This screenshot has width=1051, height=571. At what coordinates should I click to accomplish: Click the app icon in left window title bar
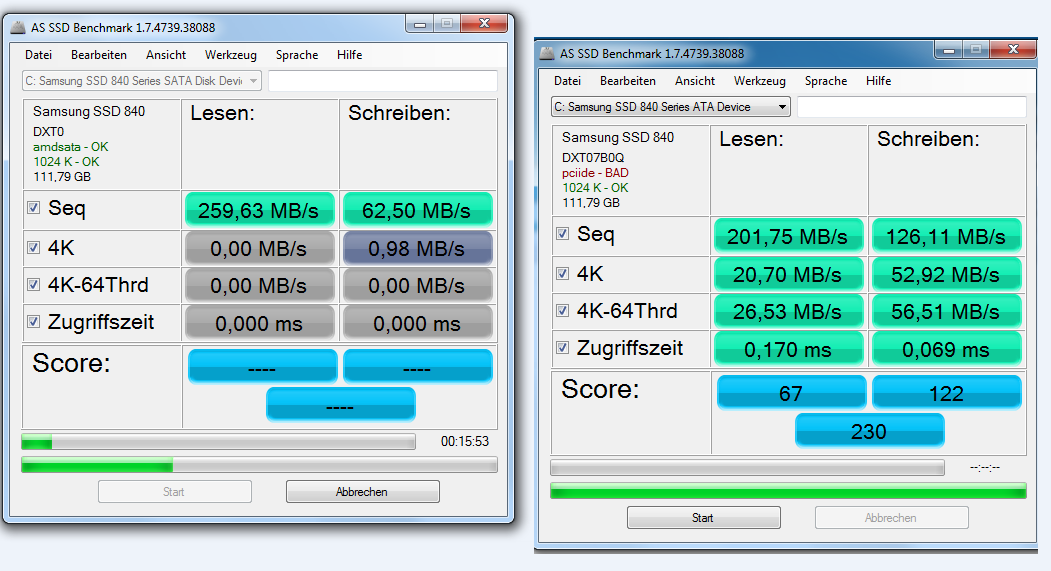click(x=18, y=27)
